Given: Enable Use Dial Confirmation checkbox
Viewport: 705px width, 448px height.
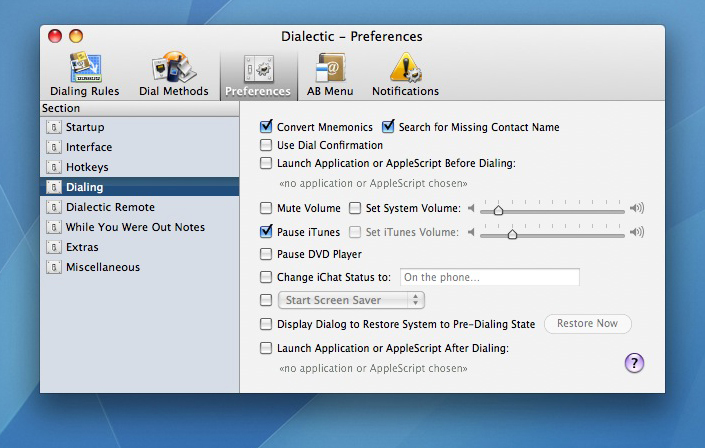Looking at the screenshot, I should click(266, 145).
